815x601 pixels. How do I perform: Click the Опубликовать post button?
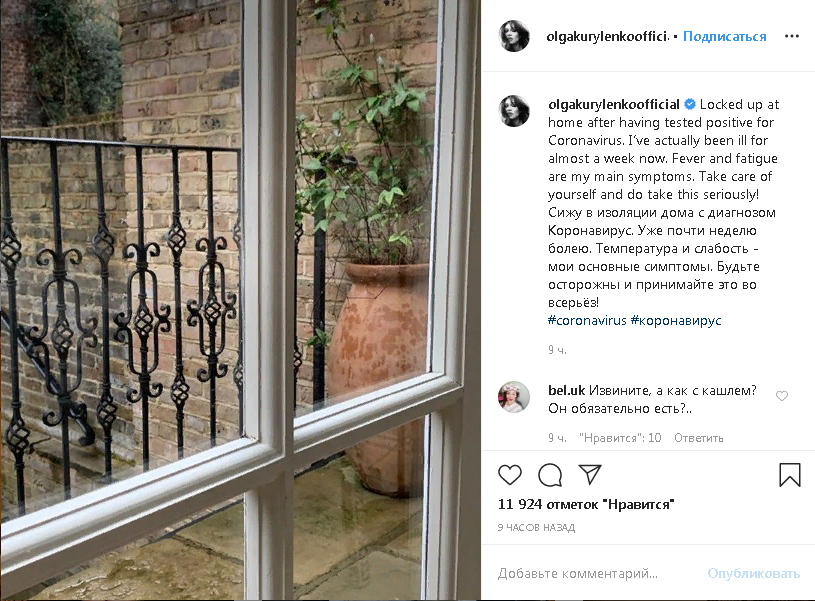(x=753, y=573)
